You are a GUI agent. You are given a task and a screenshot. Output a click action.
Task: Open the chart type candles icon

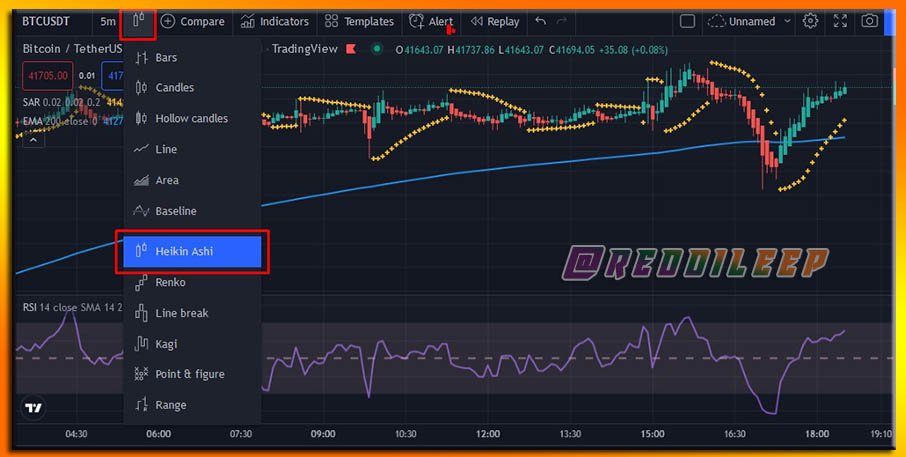pyautogui.click(x=138, y=21)
